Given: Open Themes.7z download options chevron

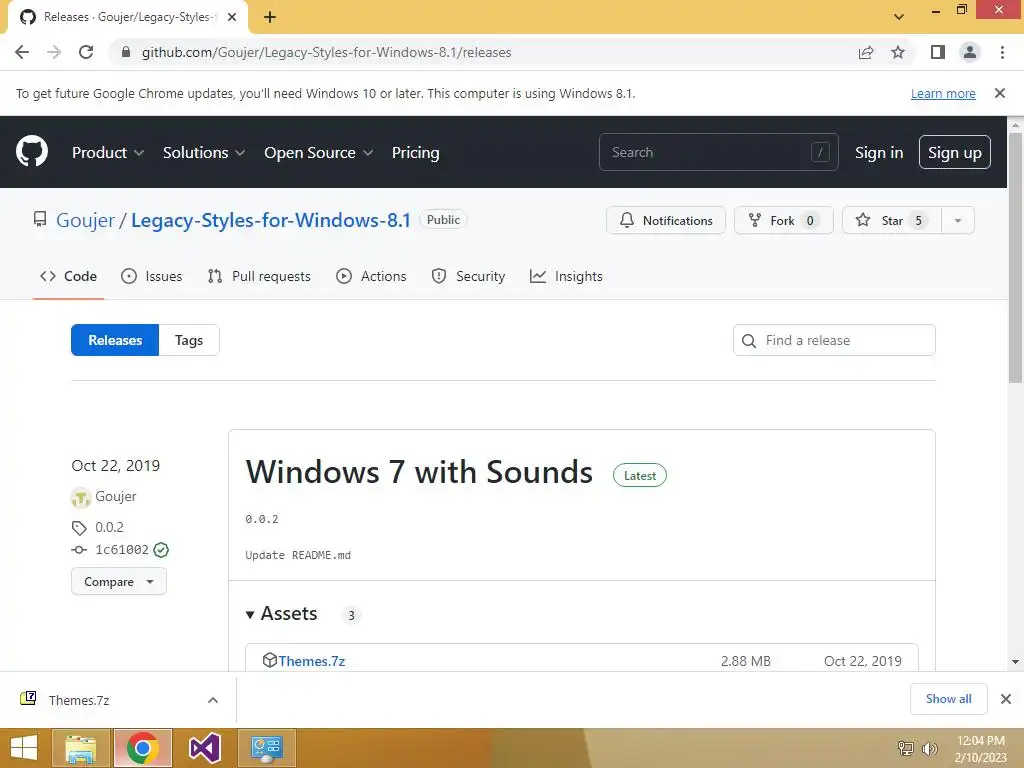Looking at the screenshot, I should pos(213,700).
